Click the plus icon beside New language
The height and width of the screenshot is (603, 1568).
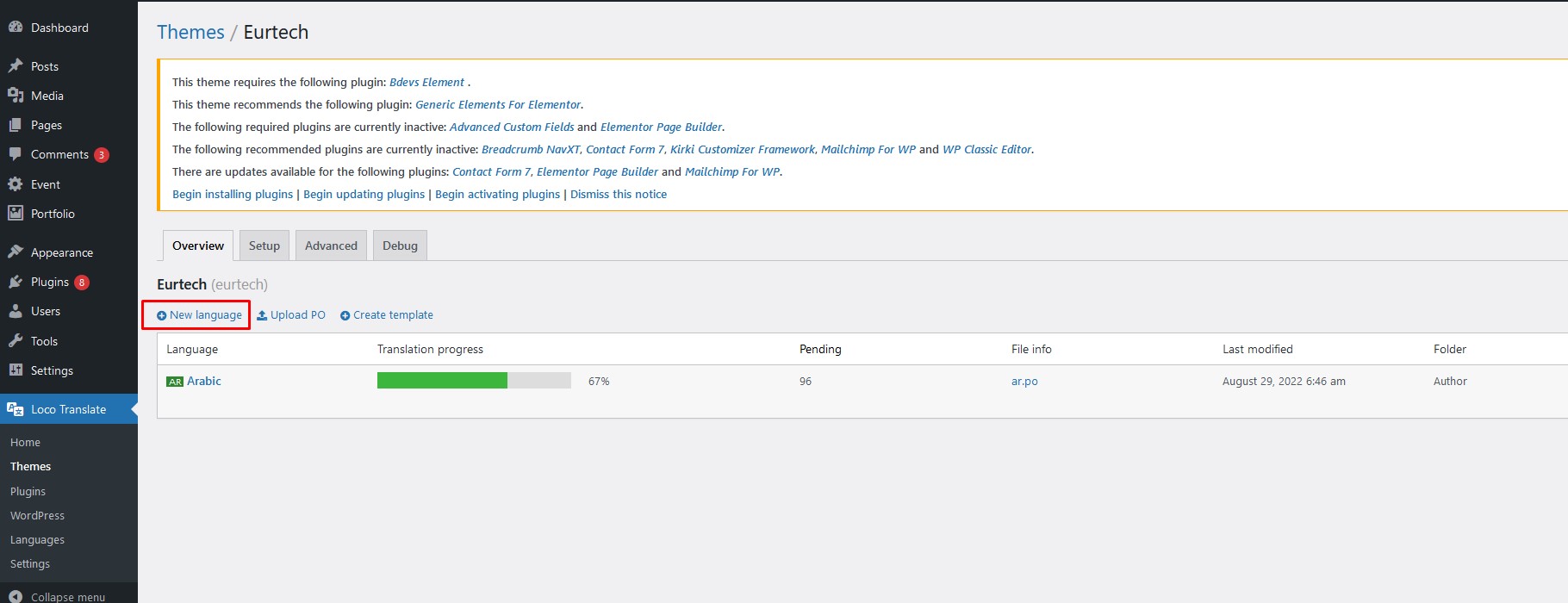[161, 315]
